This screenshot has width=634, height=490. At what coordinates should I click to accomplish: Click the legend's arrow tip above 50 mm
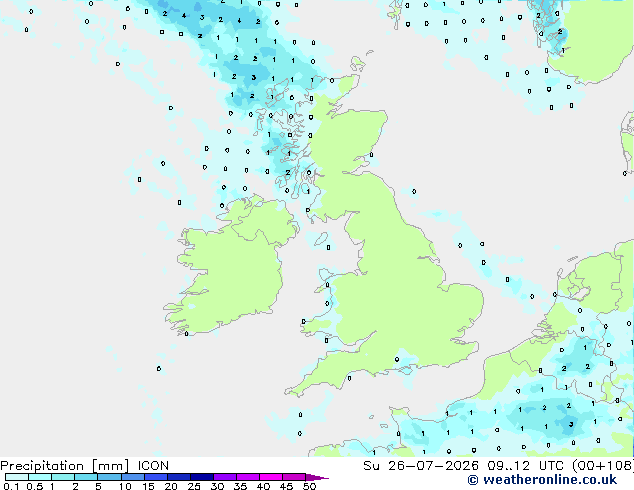click(x=317, y=477)
